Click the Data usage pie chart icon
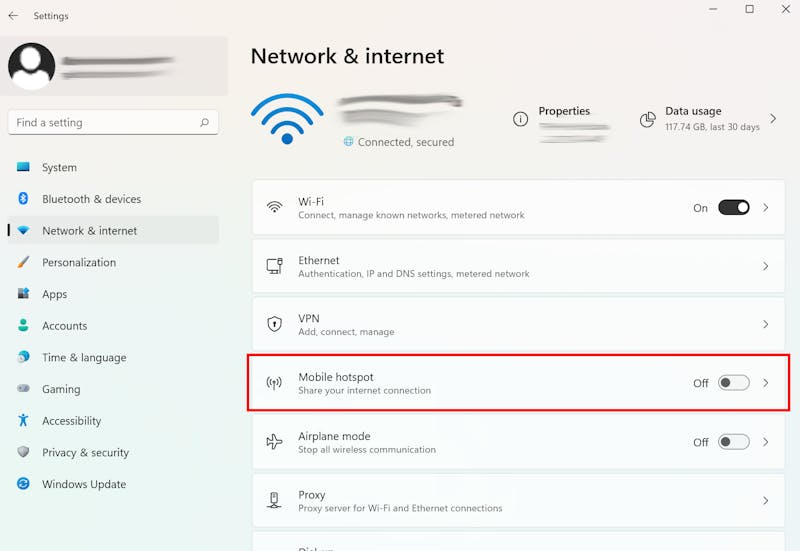This screenshot has height=551, width=800. coord(647,119)
